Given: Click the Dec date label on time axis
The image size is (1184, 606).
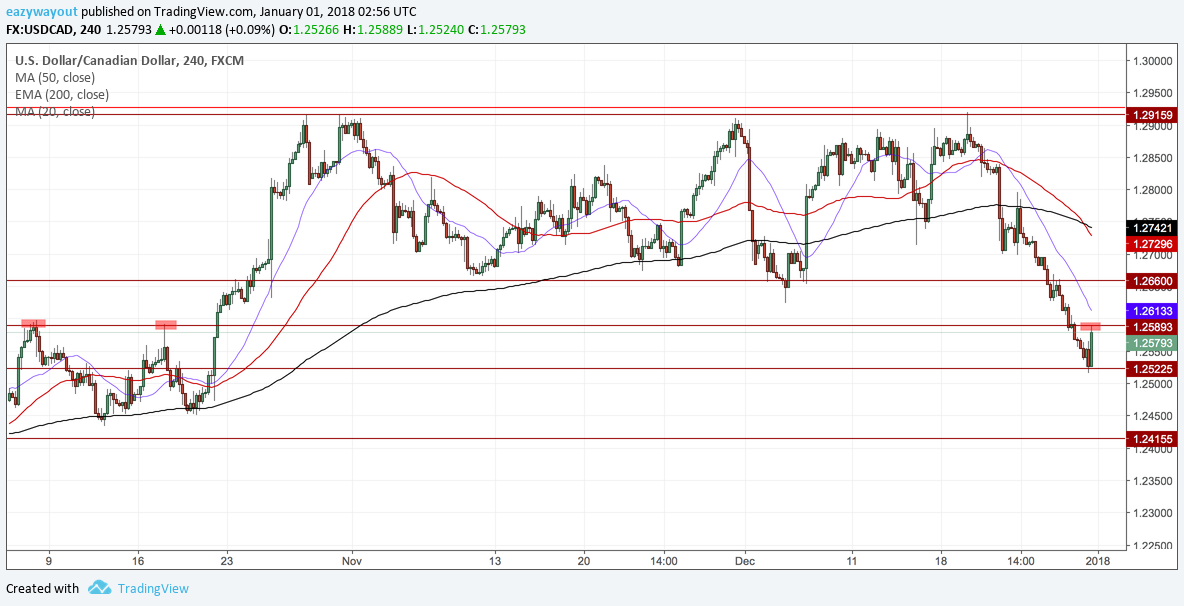Looking at the screenshot, I should (x=746, y=562).
